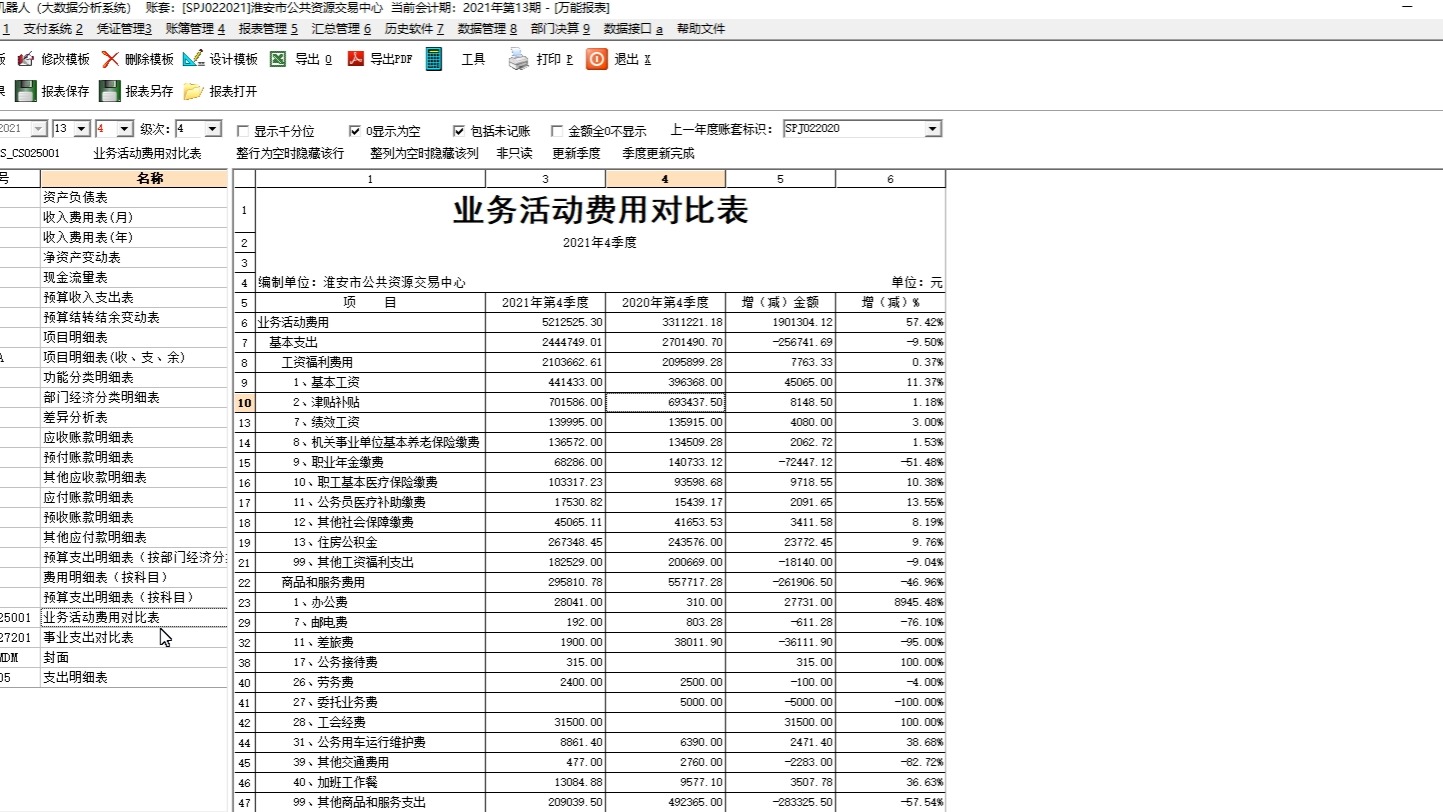
Task: Click the 删除模板 red X icon
Action: point(110,59)
